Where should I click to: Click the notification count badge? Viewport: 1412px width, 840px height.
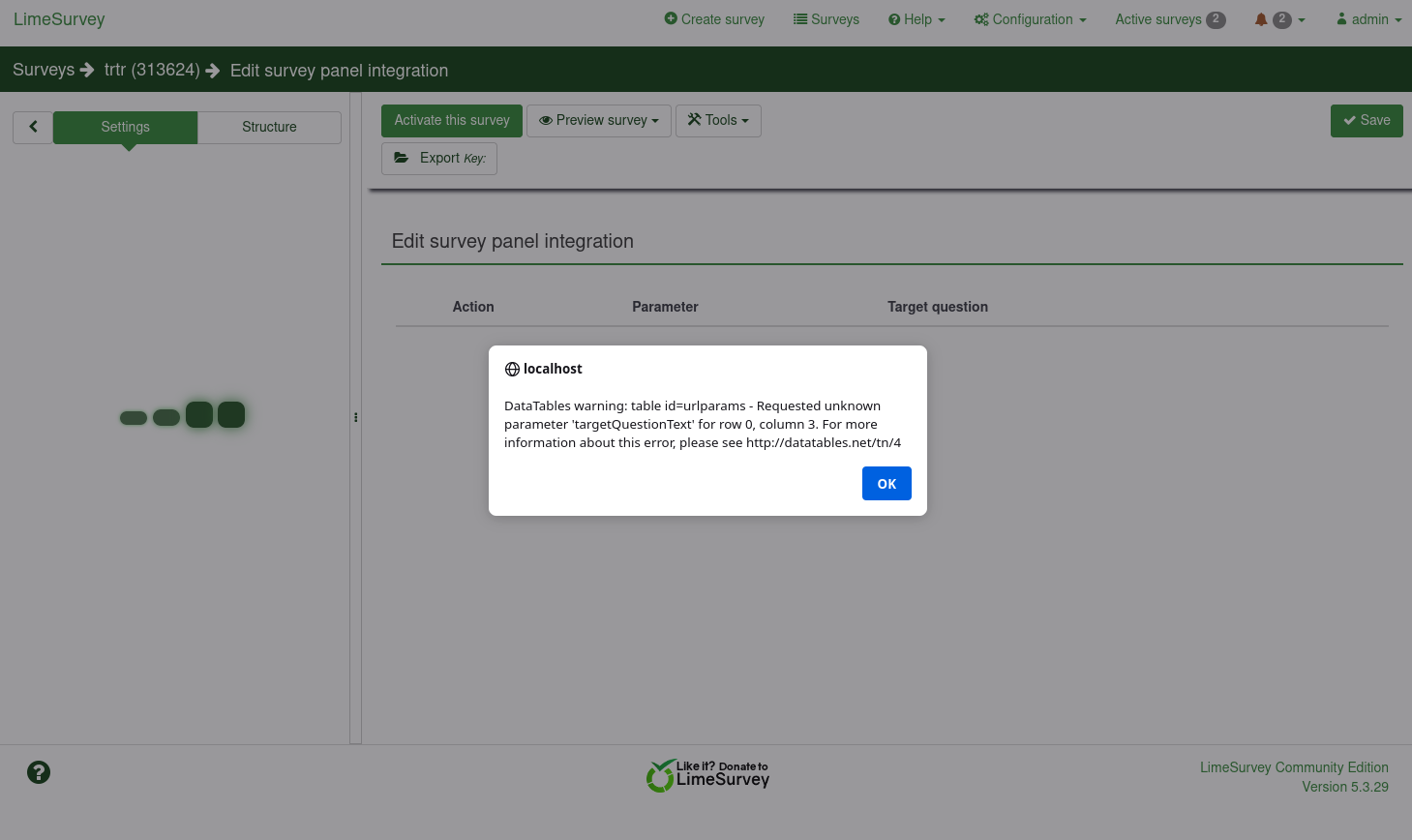pos(1282,19)
